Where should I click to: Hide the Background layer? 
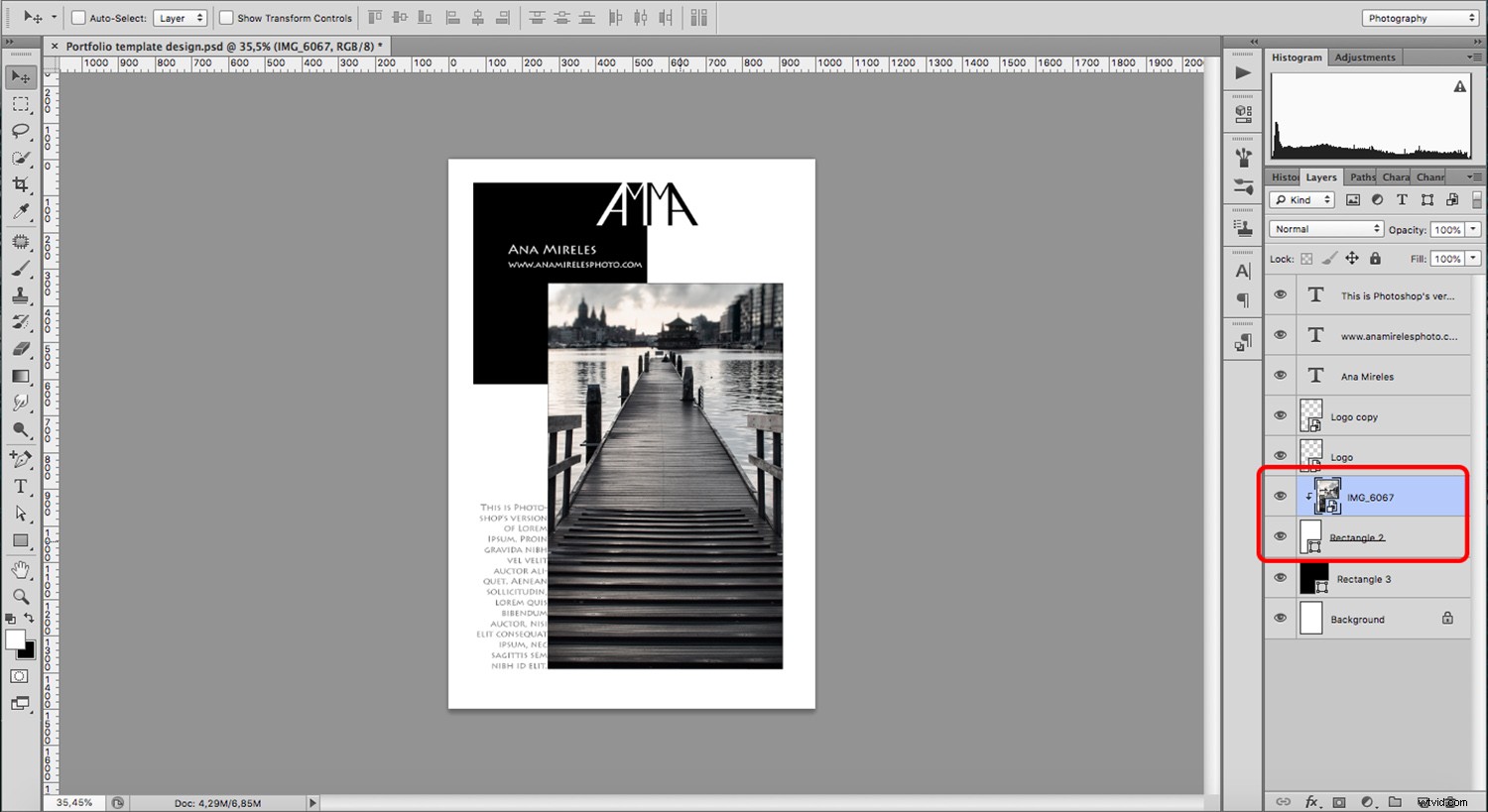(1280, 618)
